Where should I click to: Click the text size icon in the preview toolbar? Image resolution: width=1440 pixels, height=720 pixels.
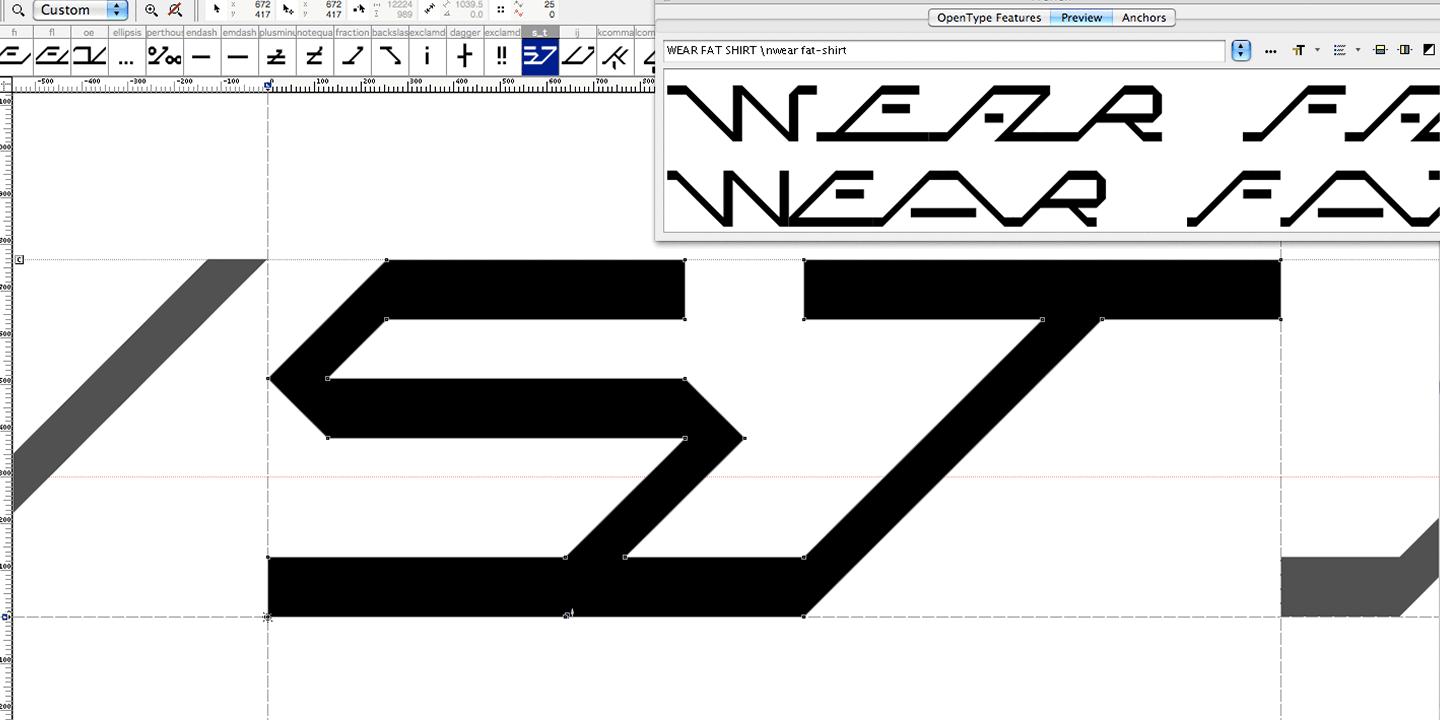point(1298,51)
